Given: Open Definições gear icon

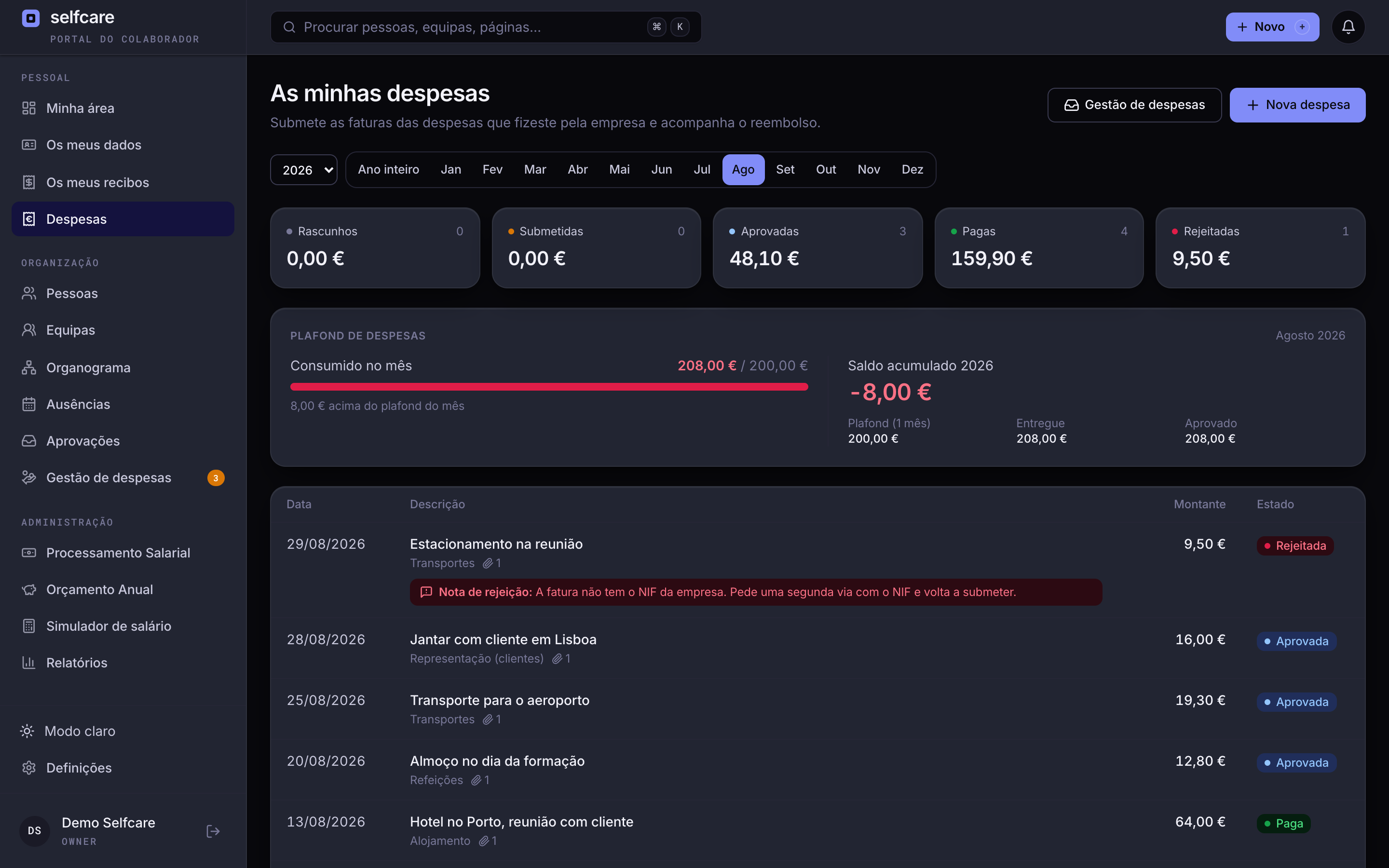Looking at the screenshot, I should point(29,768).
